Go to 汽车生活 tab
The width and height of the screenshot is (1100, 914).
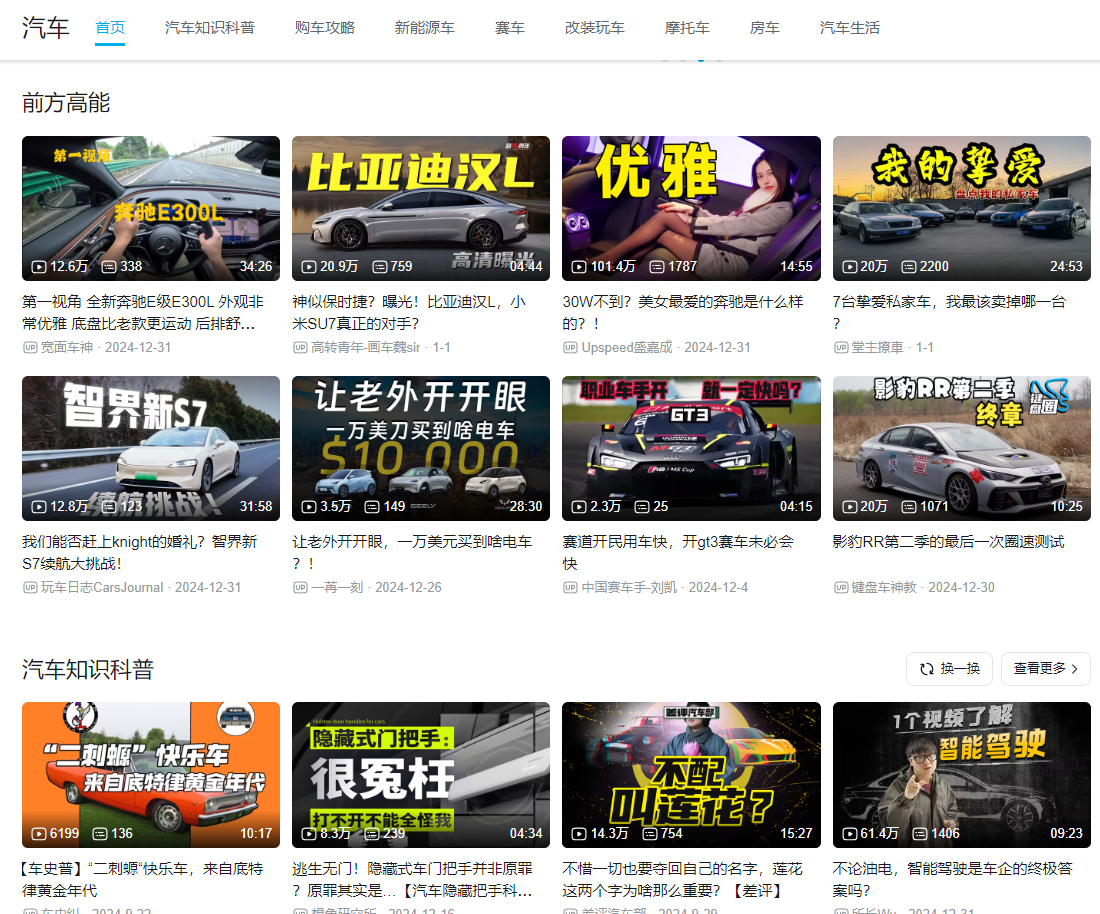pyautogui.click(x=850, y=28)
